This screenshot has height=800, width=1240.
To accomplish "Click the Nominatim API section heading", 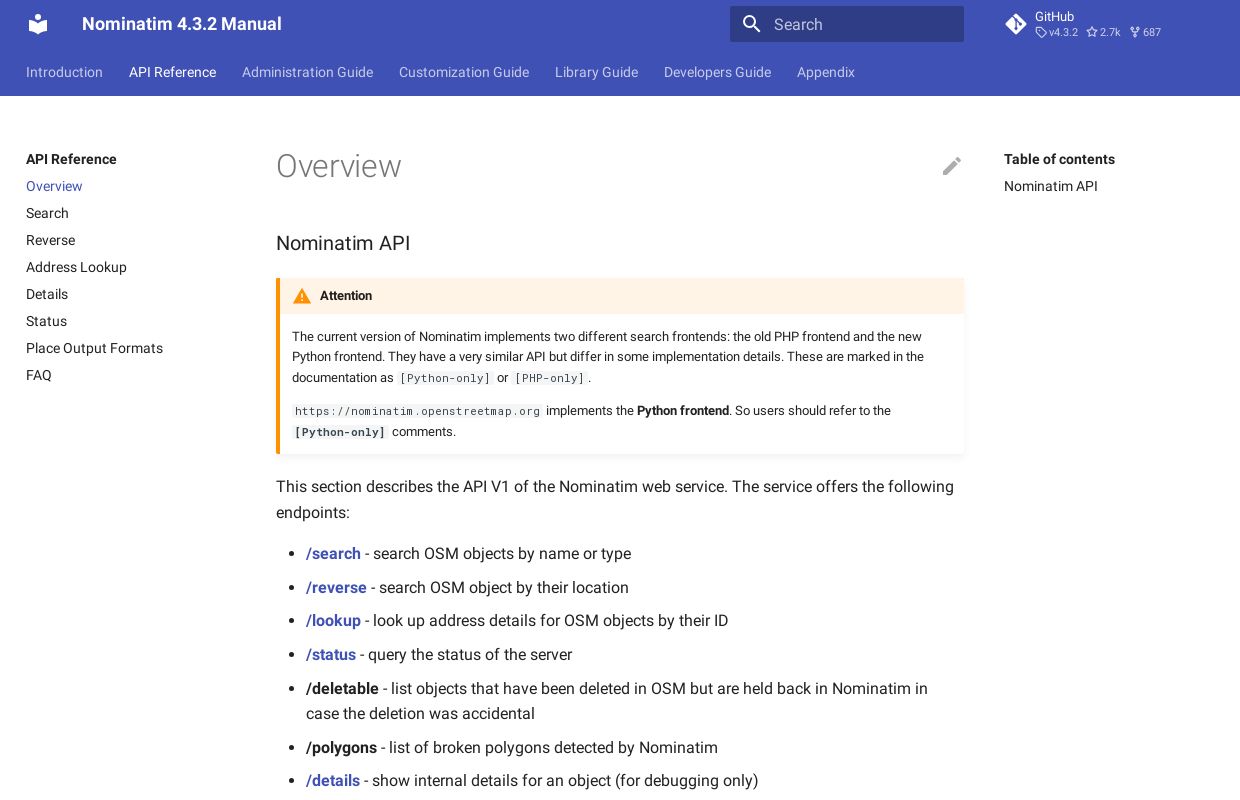I will 343,243.
